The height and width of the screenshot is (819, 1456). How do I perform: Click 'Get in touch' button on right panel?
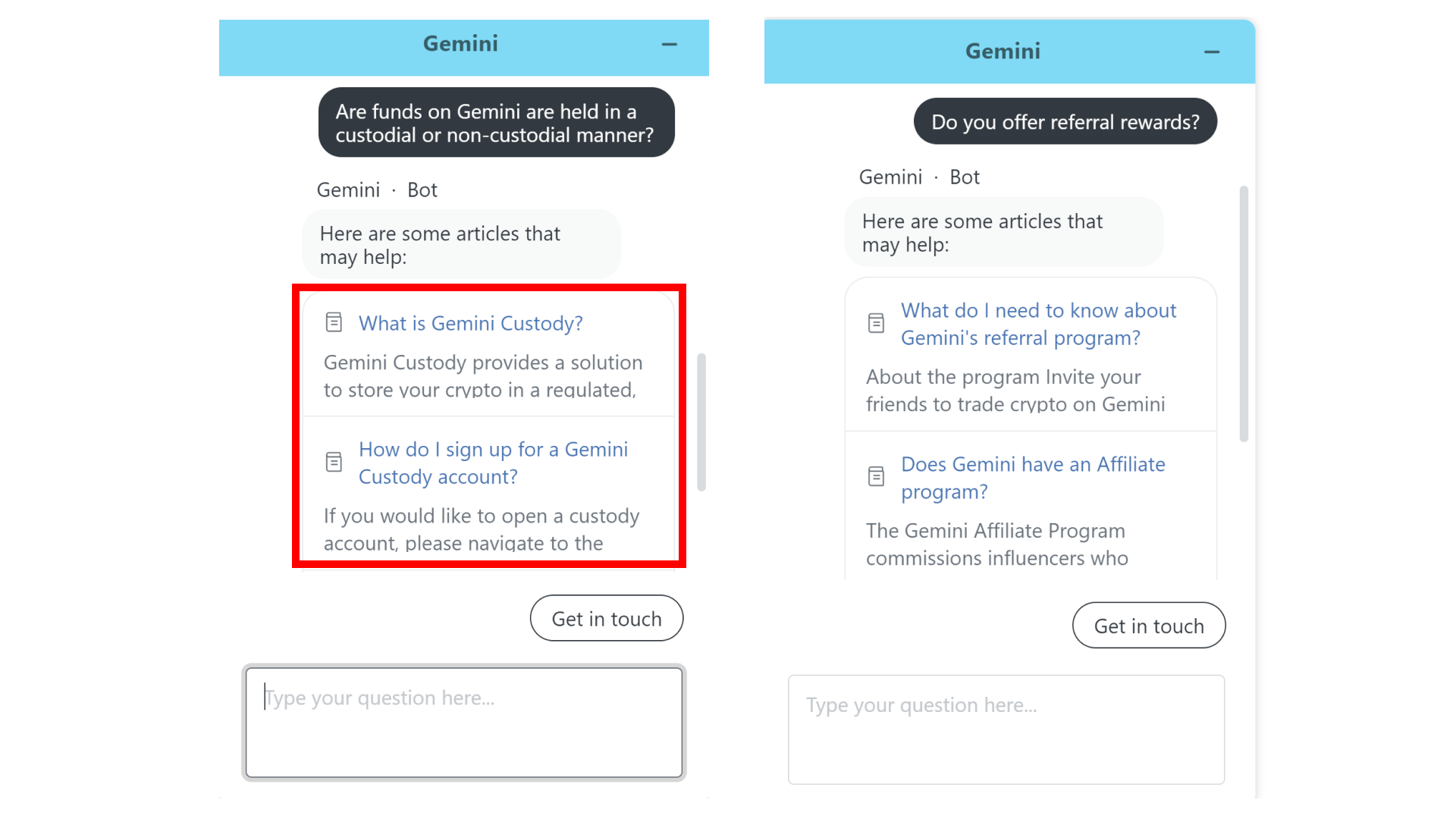[1149, 625]
